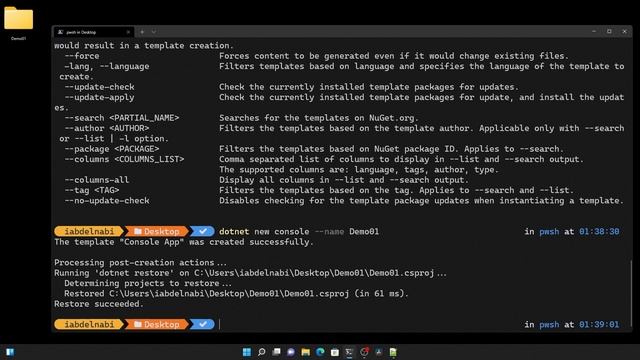Open the taskbar Search icon
This screenshot has width=640, height=360.
point(261,352)
